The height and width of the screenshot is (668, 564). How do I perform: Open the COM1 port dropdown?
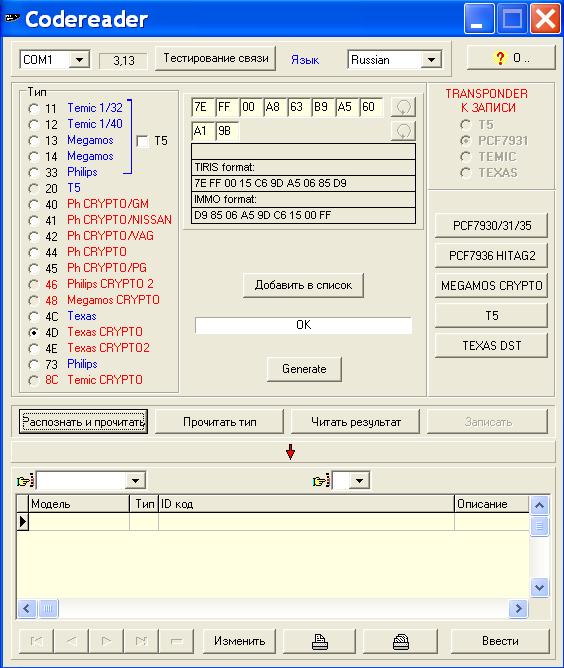[79, 60]
